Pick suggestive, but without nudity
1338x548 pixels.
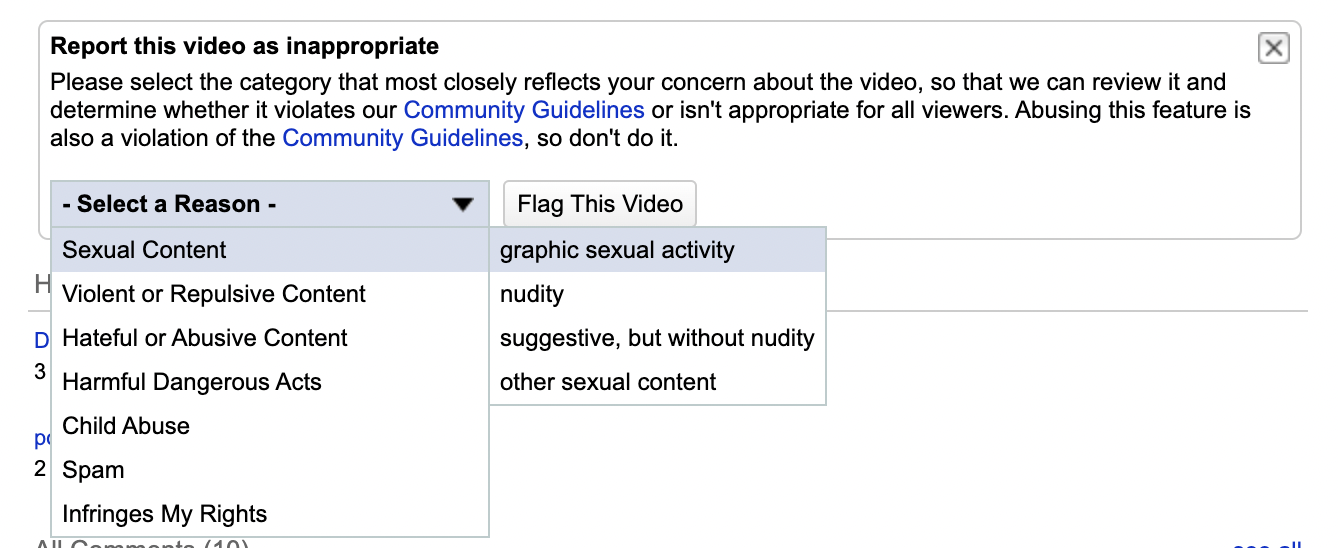pyautogui.click(x=657, y=338)
